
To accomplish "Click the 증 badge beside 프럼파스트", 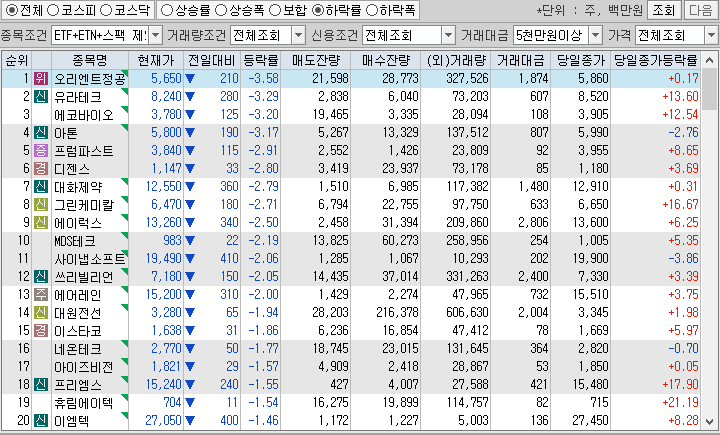I will point(41,151).
